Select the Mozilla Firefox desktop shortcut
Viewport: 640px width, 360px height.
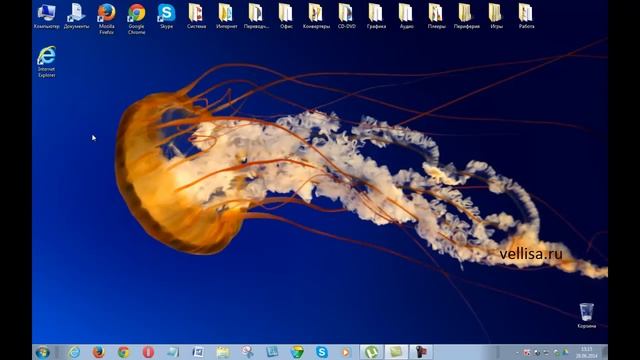107,18
